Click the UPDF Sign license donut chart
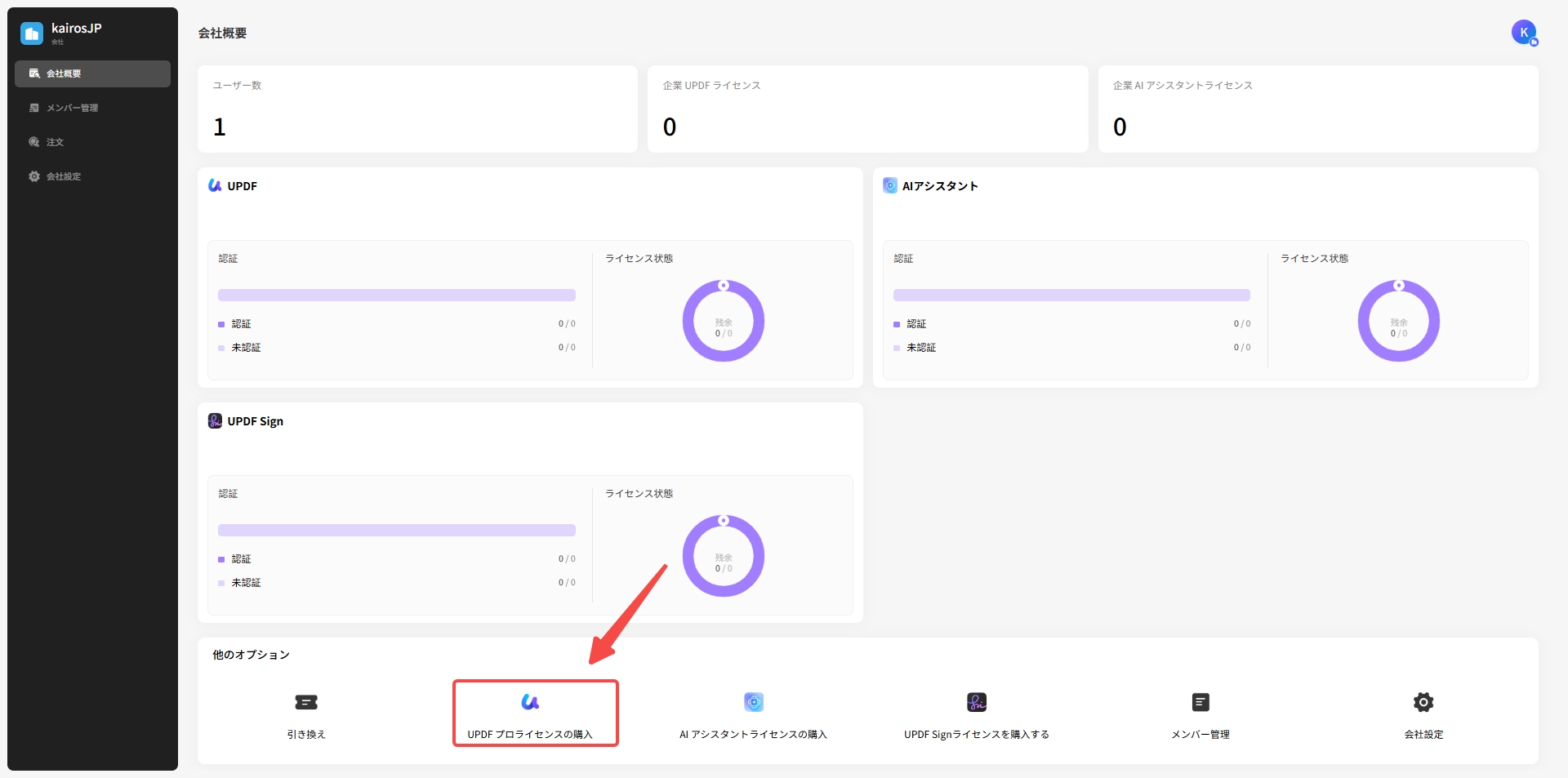This screenshot has height=778, width=1568. pos(724,556)
